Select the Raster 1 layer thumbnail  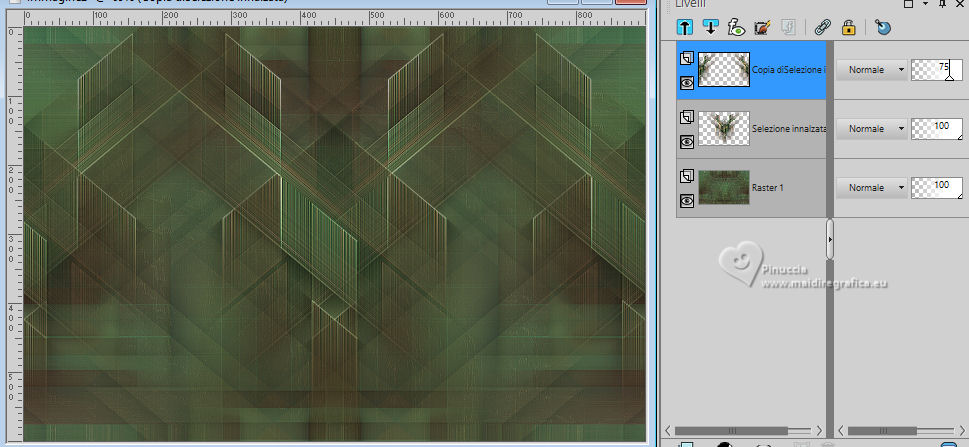tap(724, 187)
